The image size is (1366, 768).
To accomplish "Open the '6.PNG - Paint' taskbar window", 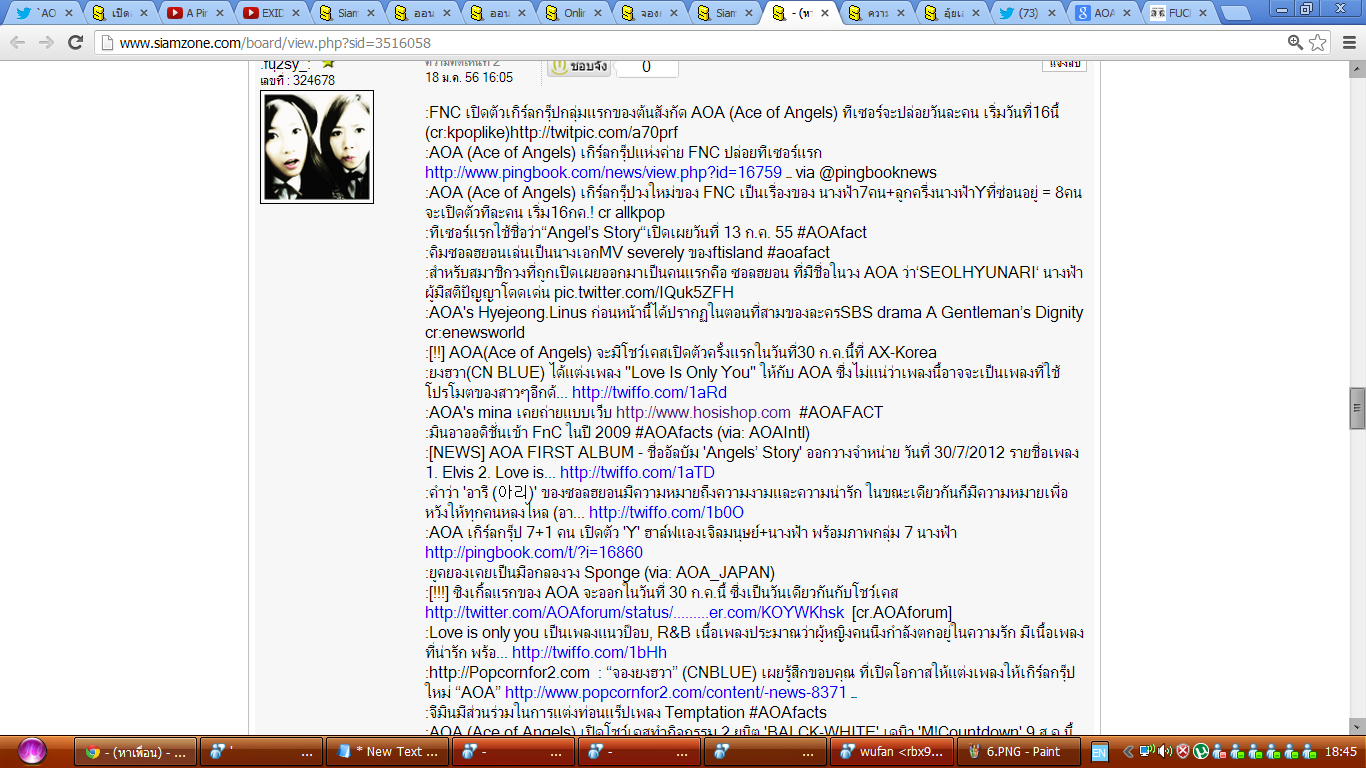I will [1016, 752].
